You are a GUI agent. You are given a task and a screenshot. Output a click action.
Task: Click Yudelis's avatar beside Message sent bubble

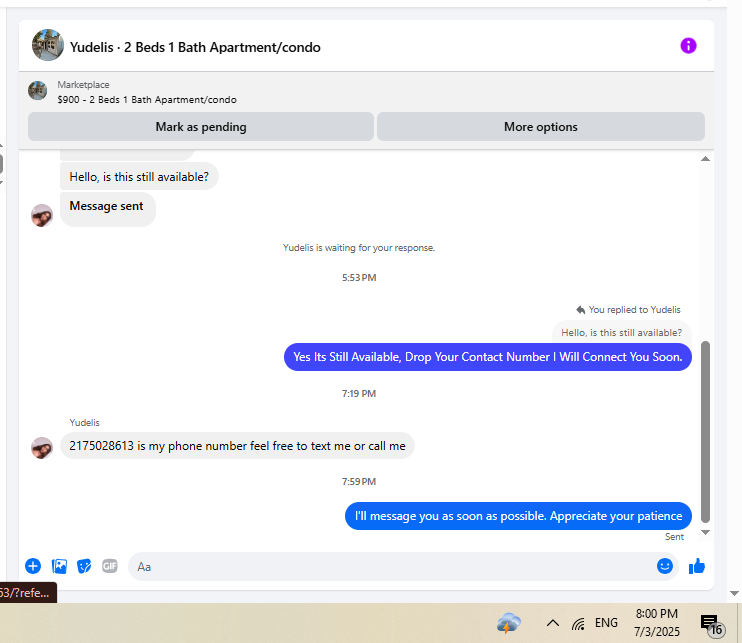42,215
